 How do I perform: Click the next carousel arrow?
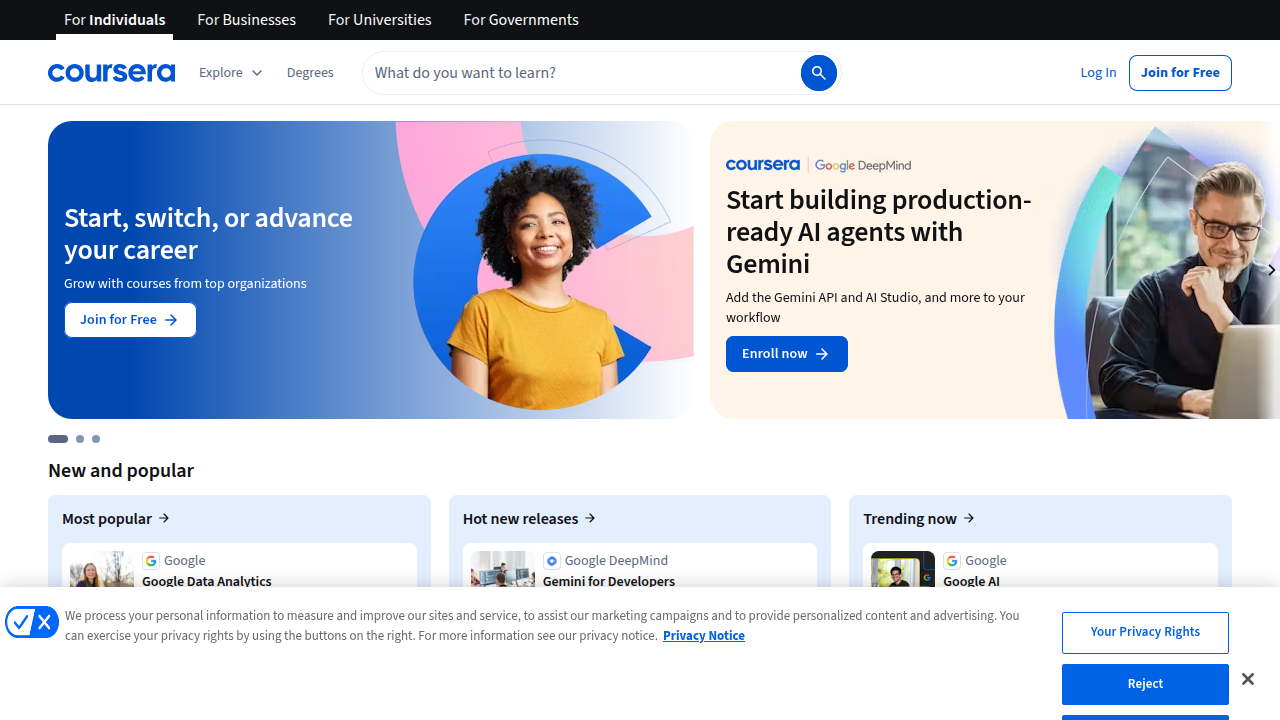[x=1271, y=270]
